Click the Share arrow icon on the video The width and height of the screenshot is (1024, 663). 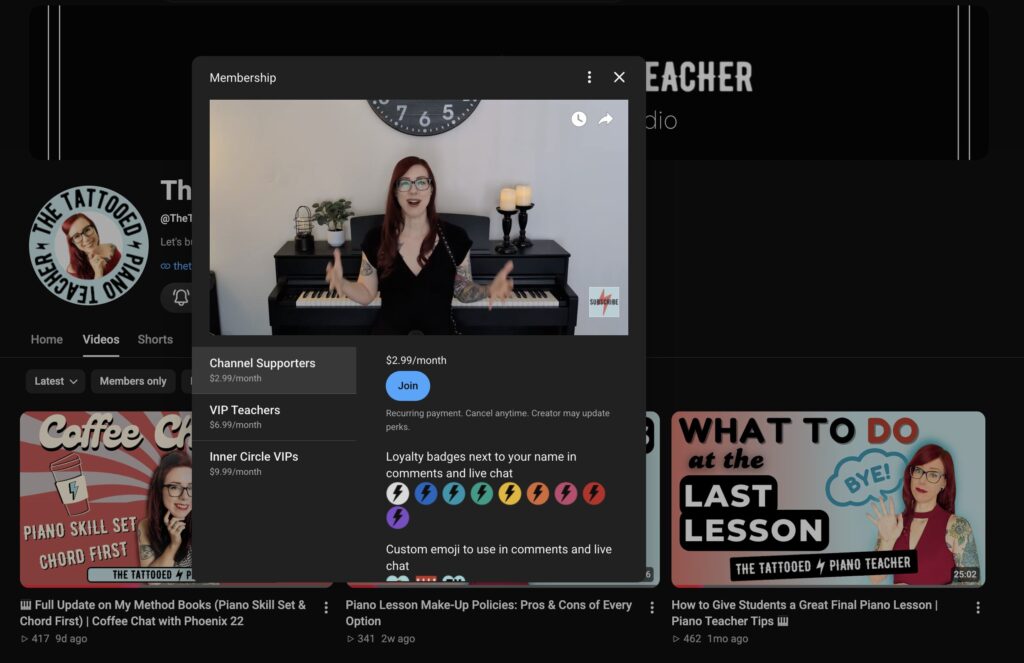(606, 119)
